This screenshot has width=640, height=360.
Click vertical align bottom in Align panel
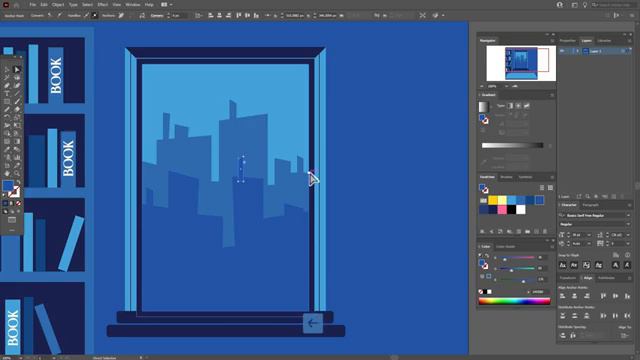[627, 296]
